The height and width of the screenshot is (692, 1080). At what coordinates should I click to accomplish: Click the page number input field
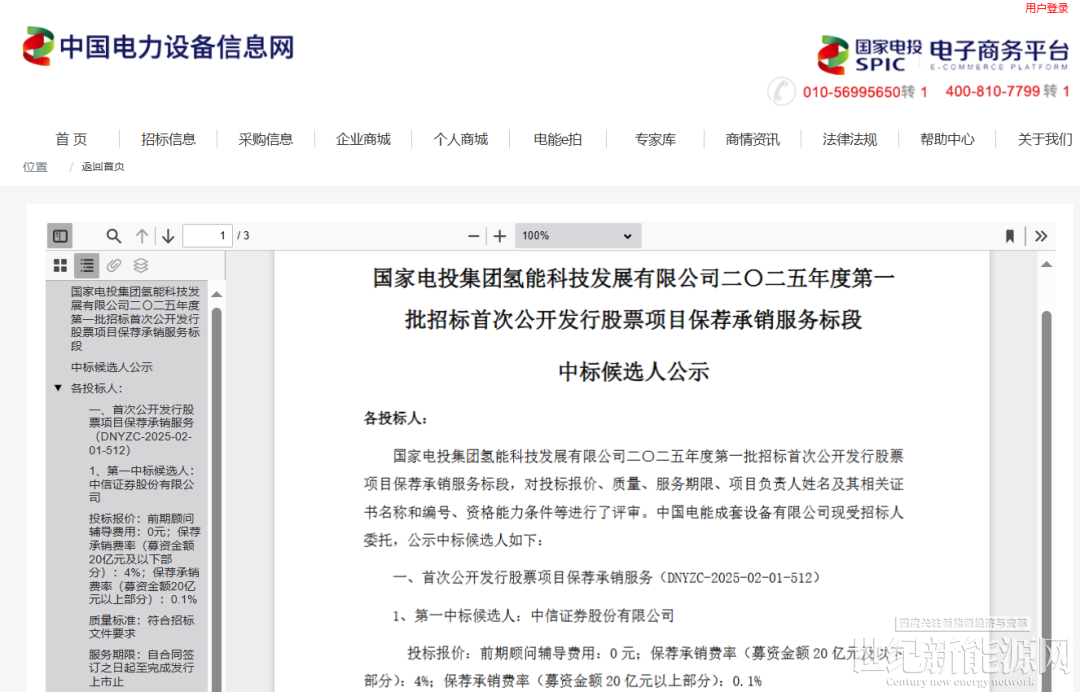(x=207, y=235)
